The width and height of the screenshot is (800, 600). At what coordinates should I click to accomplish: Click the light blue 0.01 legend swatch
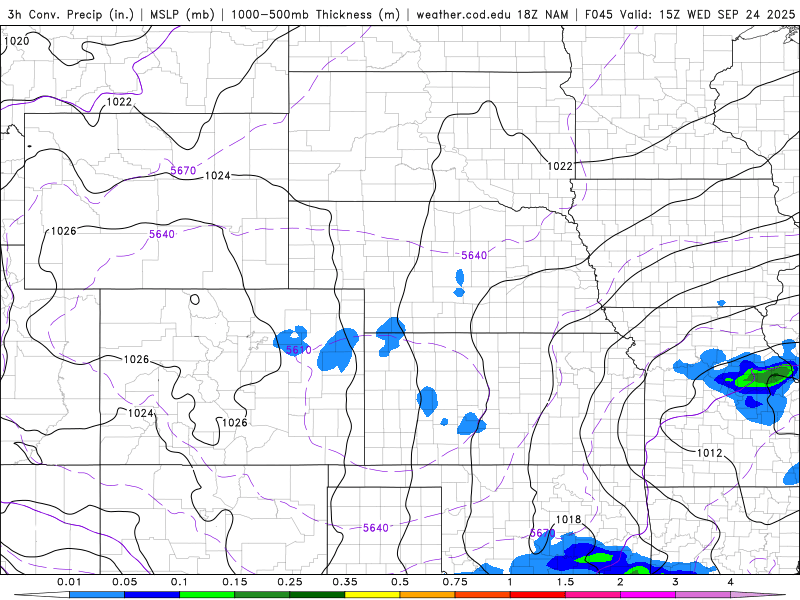[x=97, y=595]
